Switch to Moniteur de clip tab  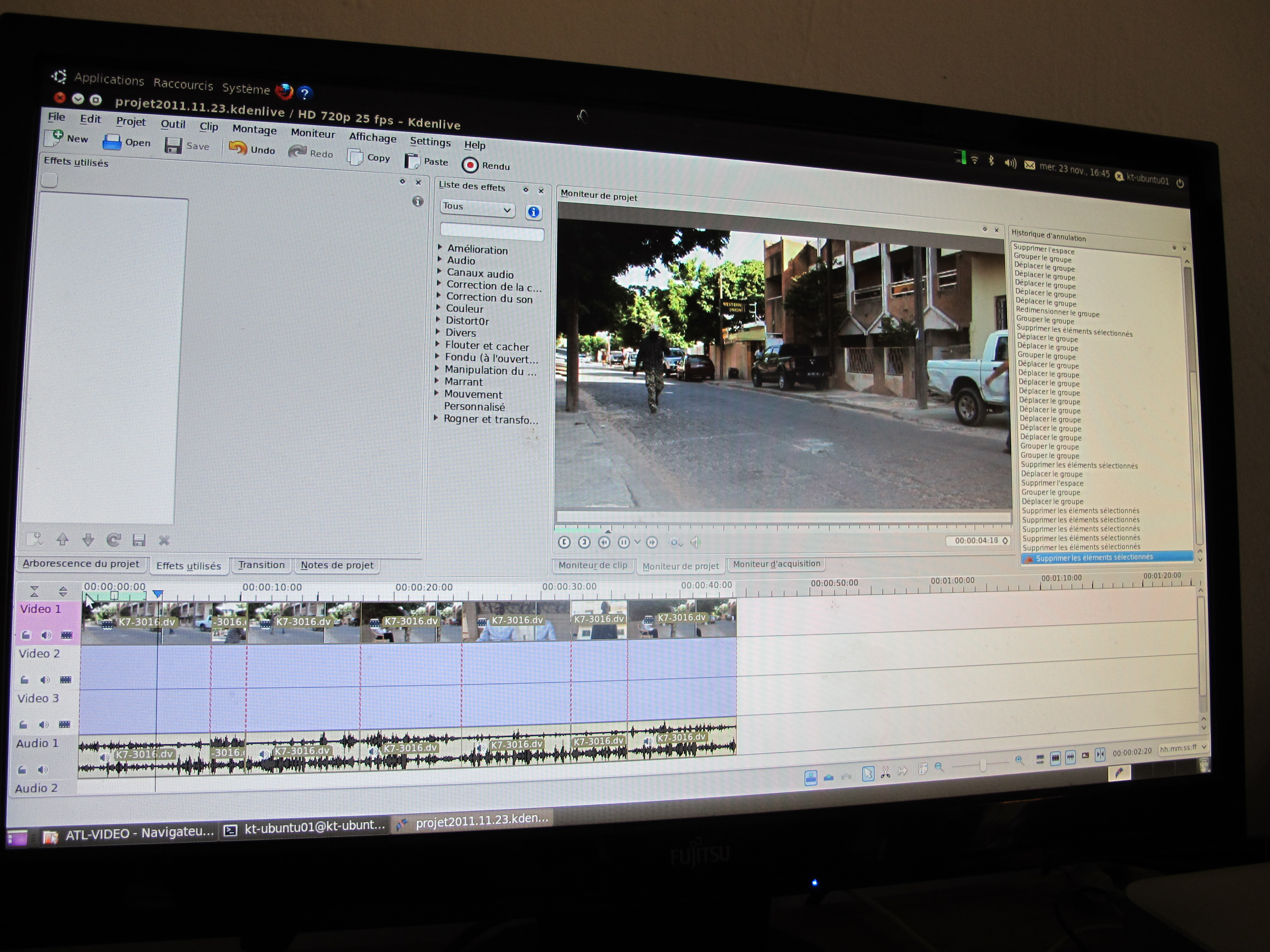click(593, 565)
